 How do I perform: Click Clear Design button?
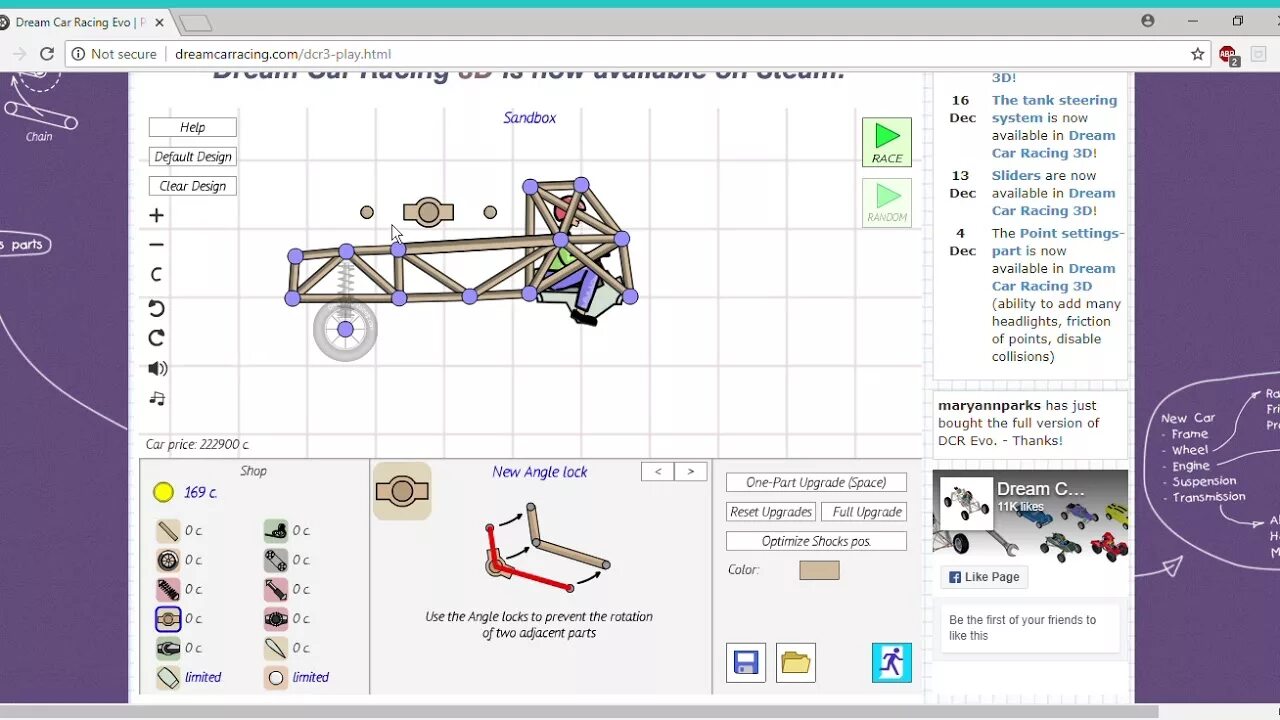click(193, 186)
